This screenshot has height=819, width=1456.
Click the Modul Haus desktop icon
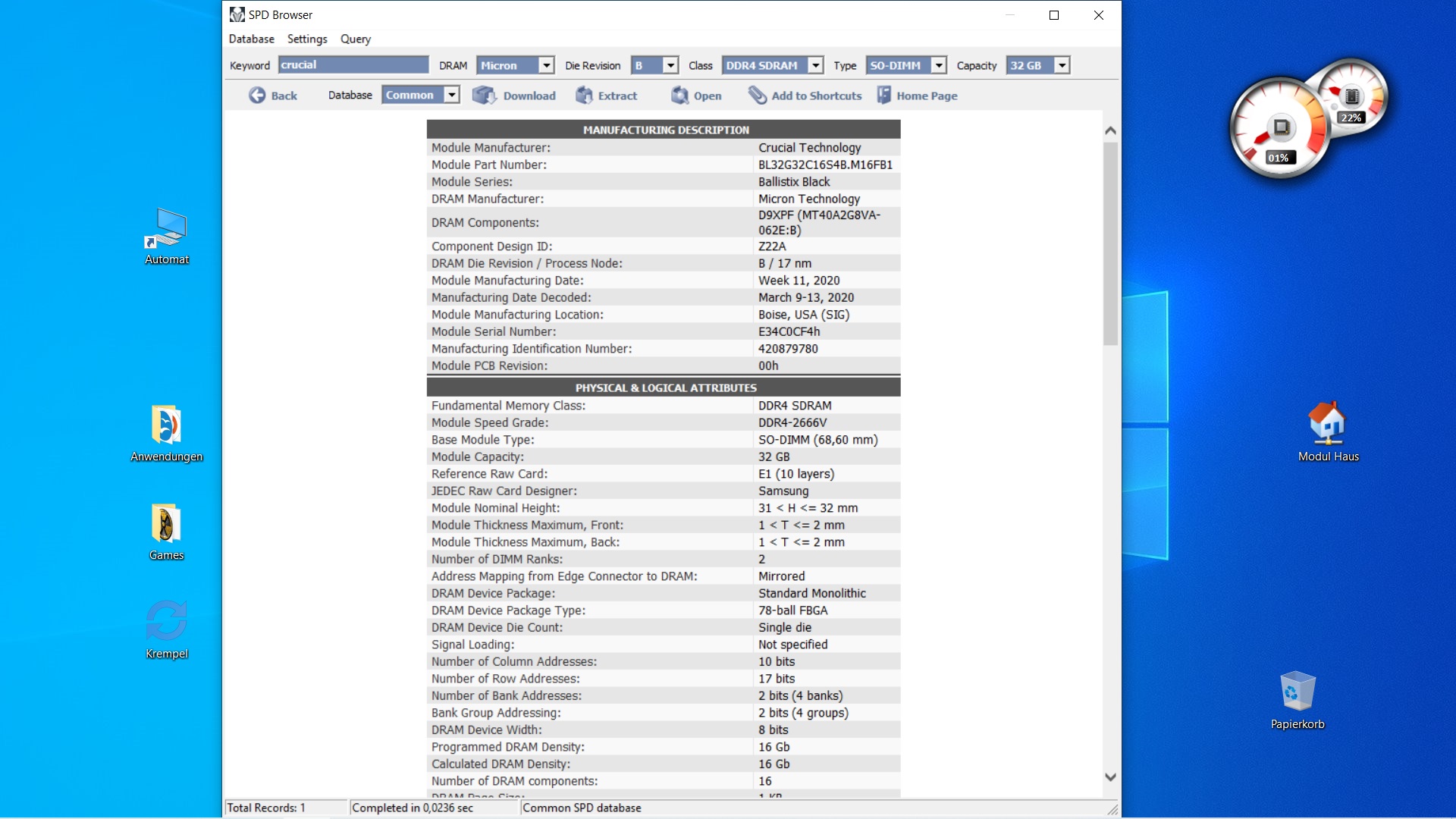point(1327,423)
